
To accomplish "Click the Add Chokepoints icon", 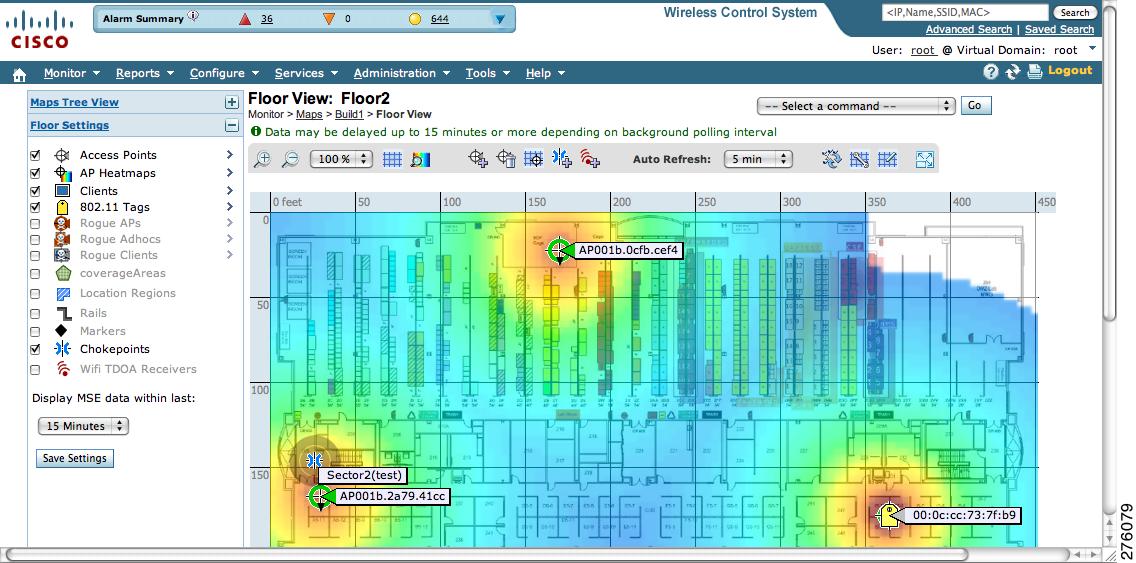I will pyautogui.click(x=561, y=159).
